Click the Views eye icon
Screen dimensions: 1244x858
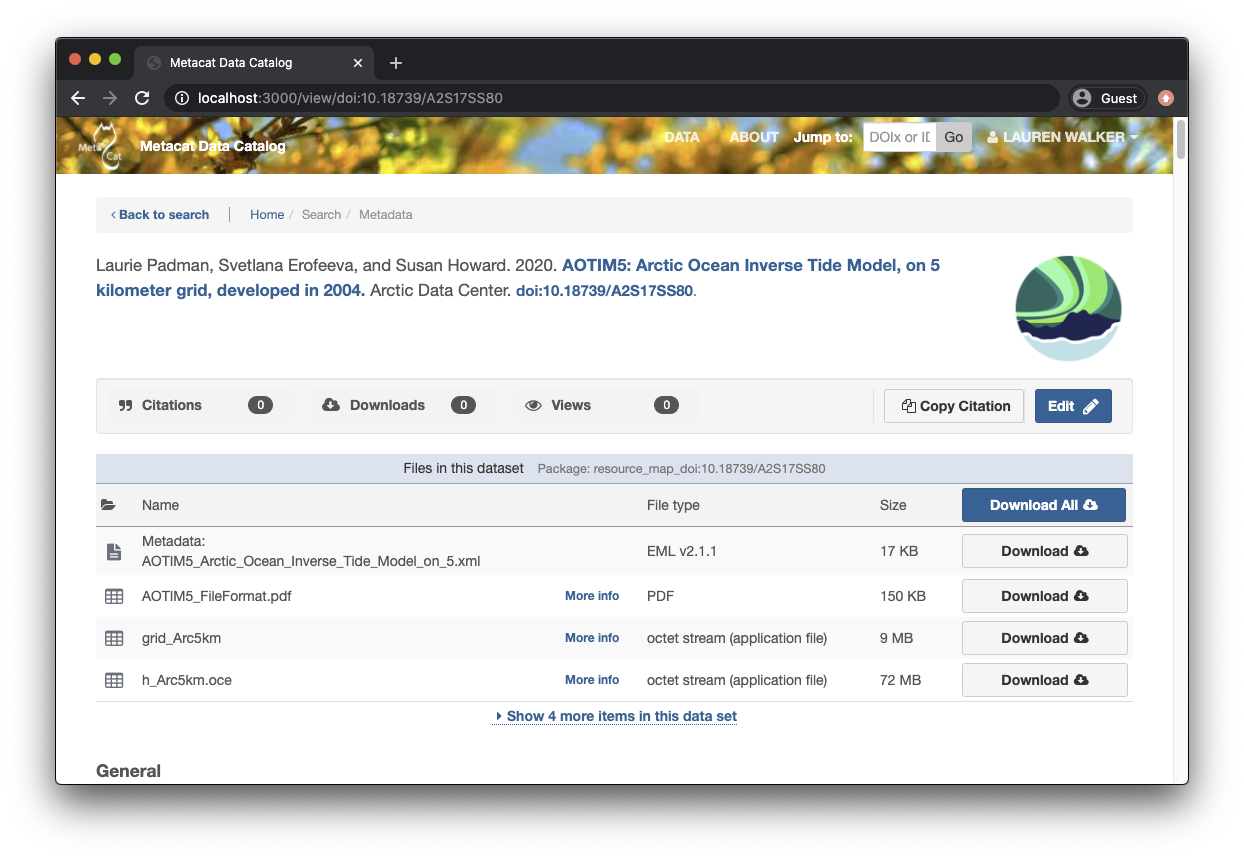point(533,406)
